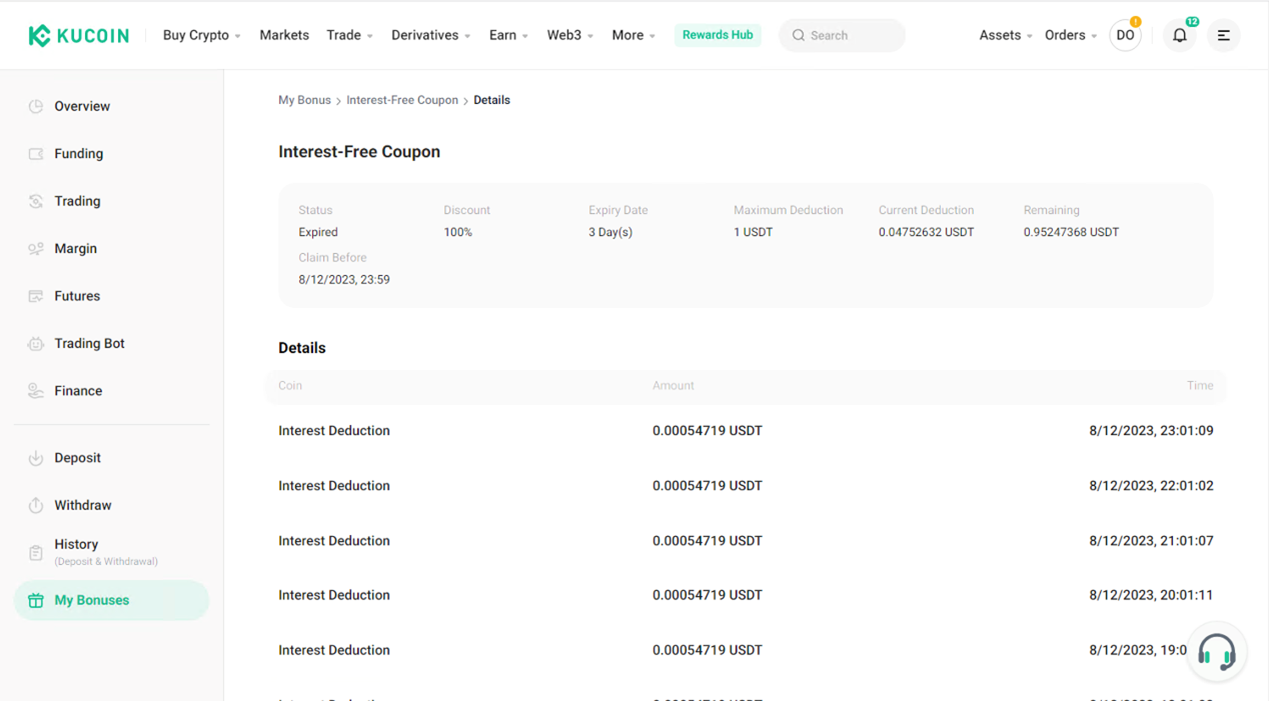This screenshot has height=701, width=1269.
Task: Select Funding in the sidebar
Action: click(x=111, y=154)
